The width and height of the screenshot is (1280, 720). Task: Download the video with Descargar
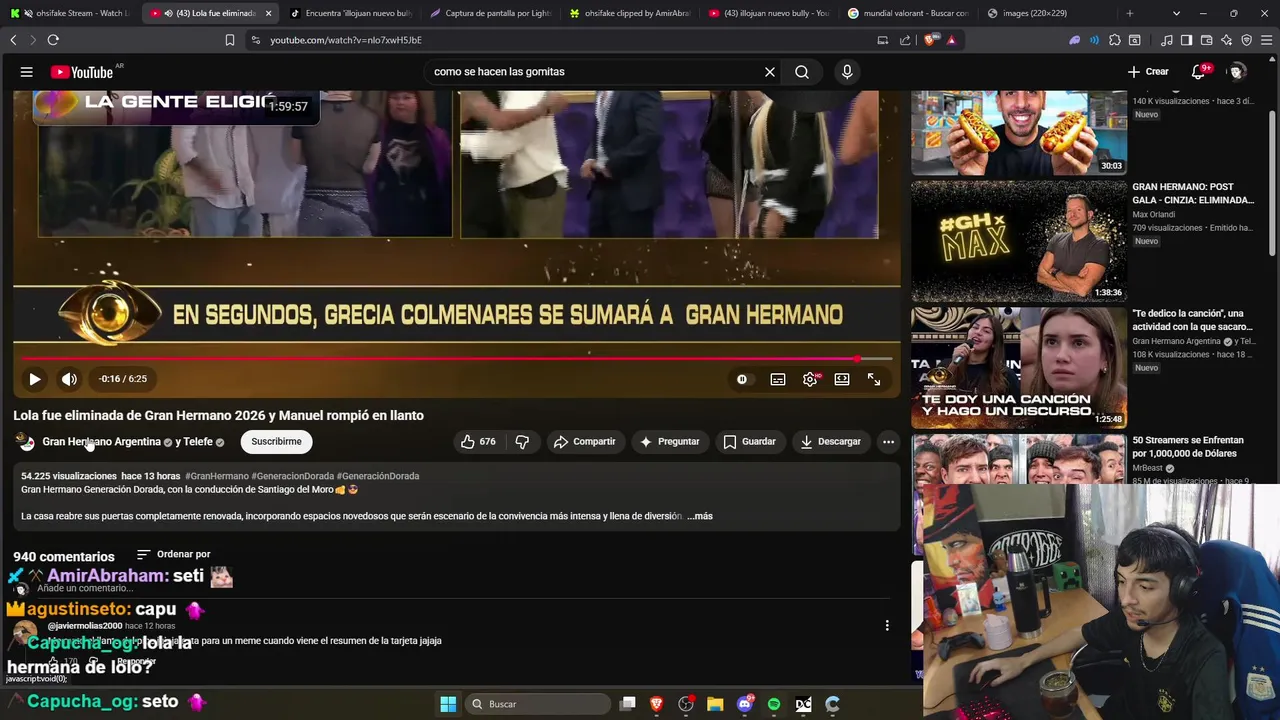(x=831, y=441)
